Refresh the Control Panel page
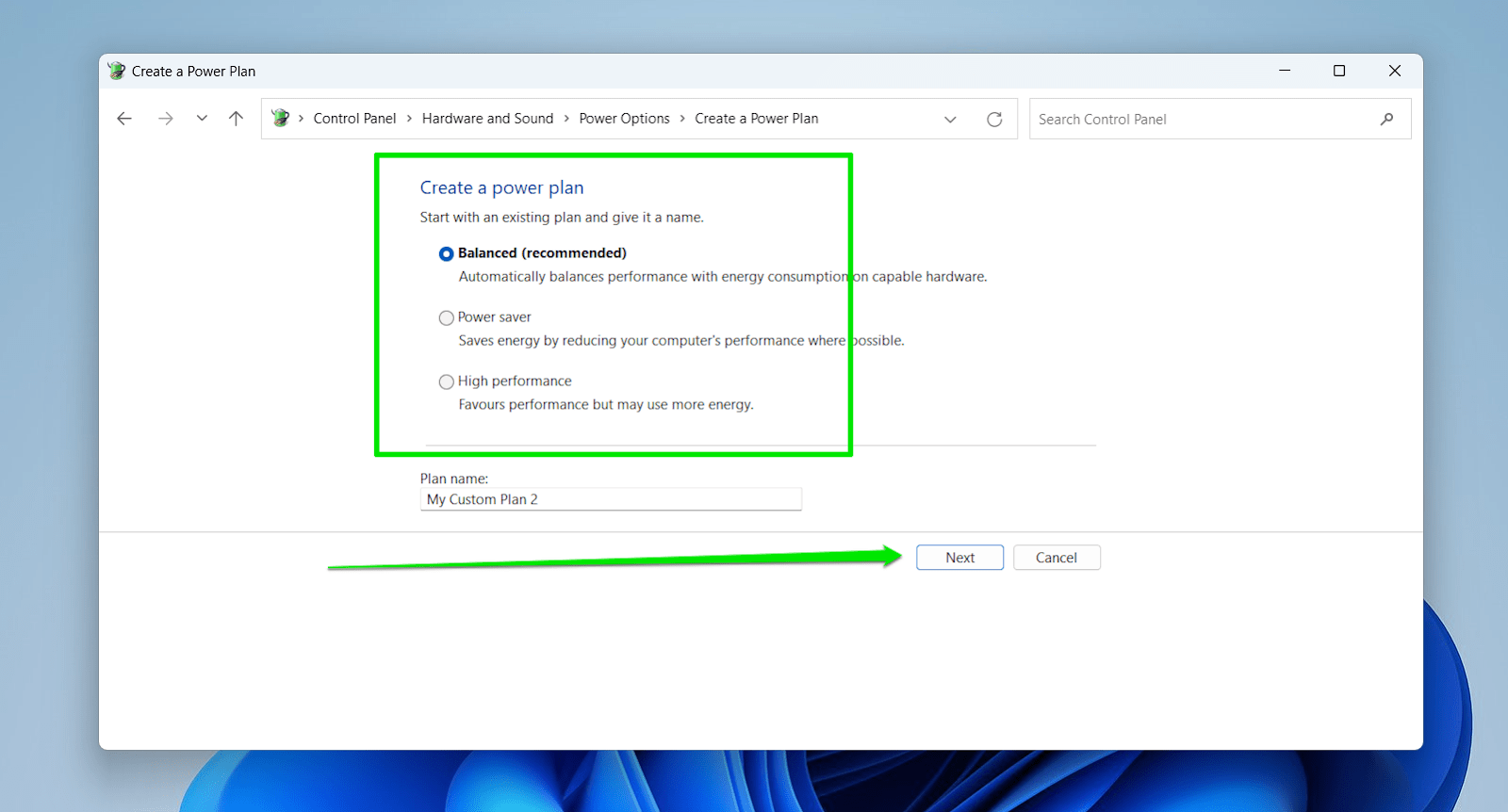The image size is (1508, 812). click(994, 120)
